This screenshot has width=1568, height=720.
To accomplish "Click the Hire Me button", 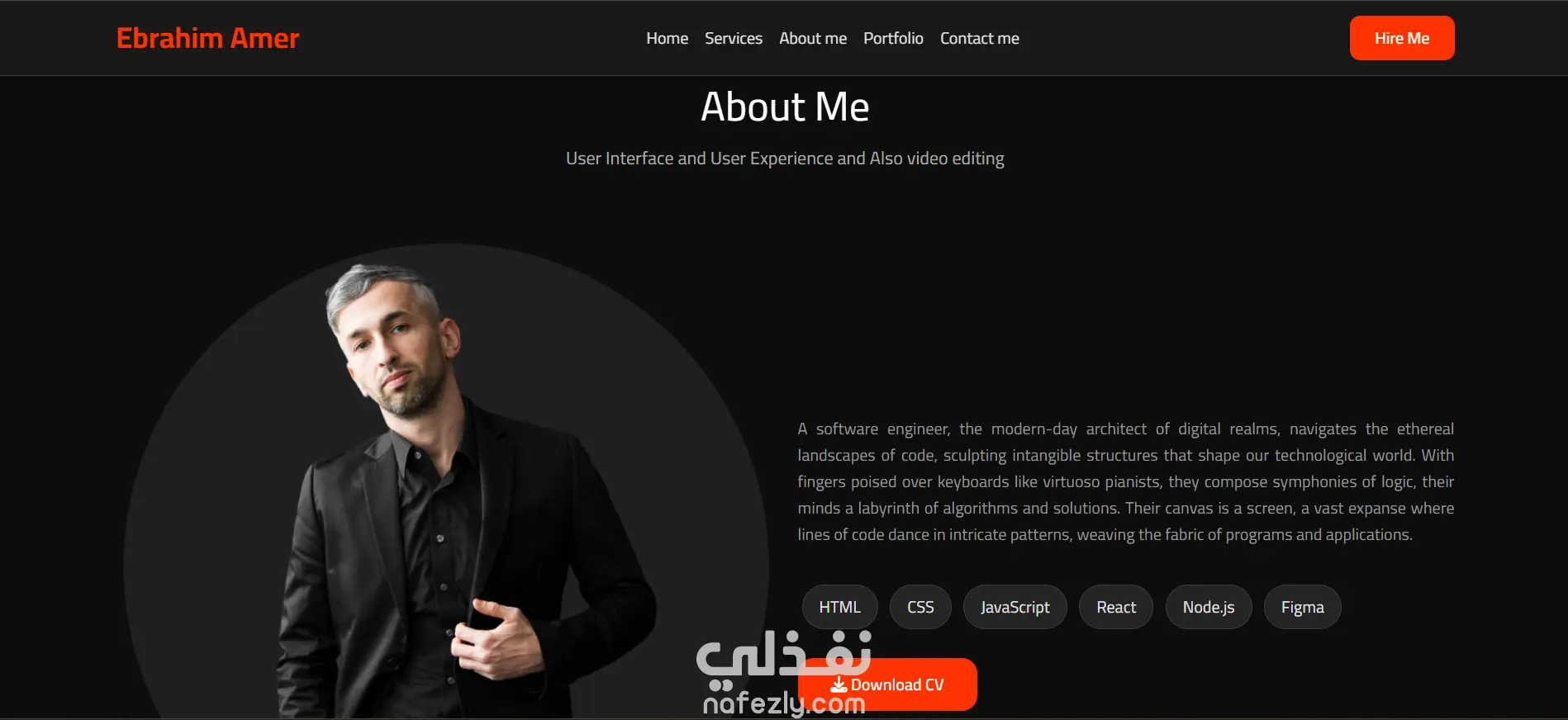I will pos(1402,38).
